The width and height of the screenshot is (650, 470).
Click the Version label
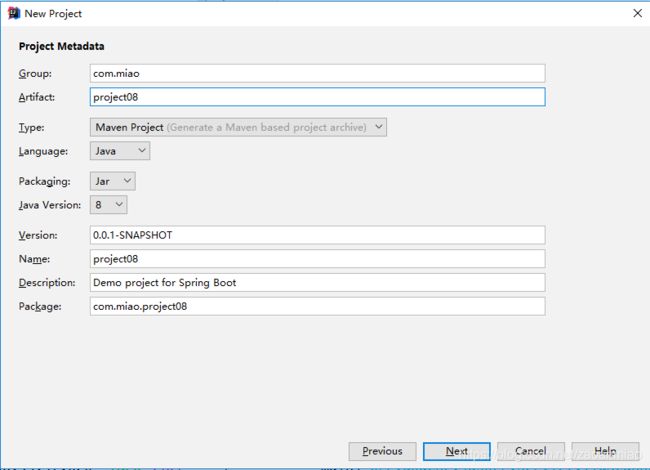(x=38, y=235)
